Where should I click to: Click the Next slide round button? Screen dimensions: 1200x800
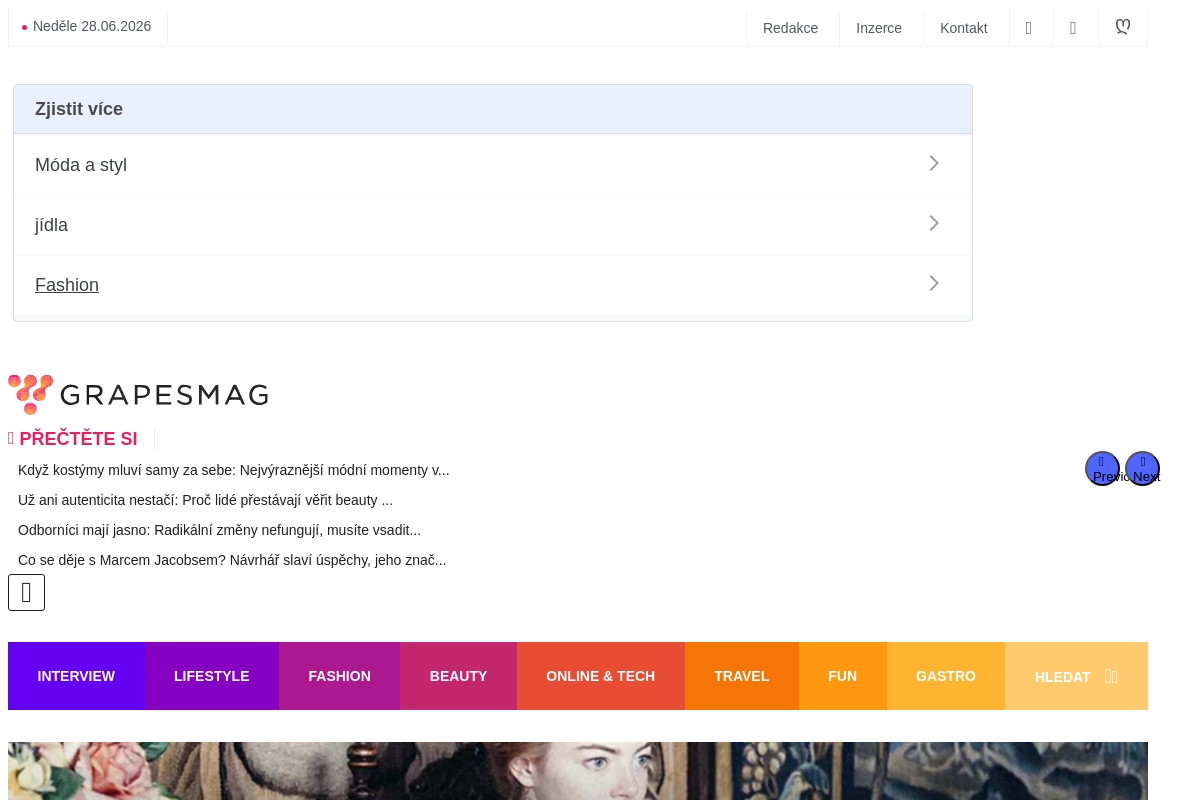pyautogui.click(x=1142, y=469)
